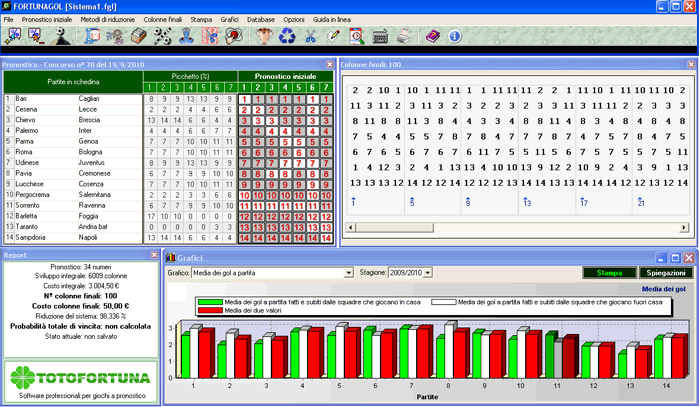Click the pencil edit toolbar icon

[x=333, y=36]
